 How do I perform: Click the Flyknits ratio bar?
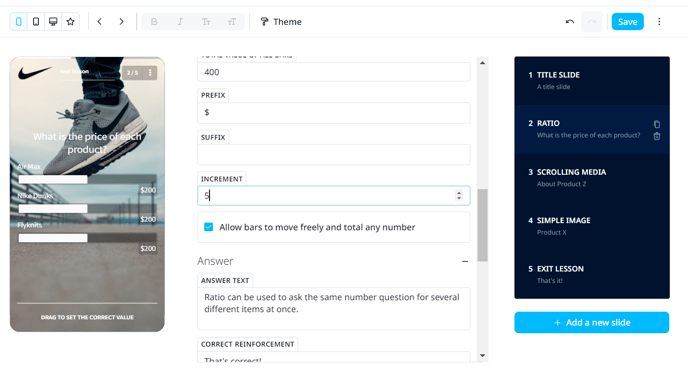(x=87, y=238)
